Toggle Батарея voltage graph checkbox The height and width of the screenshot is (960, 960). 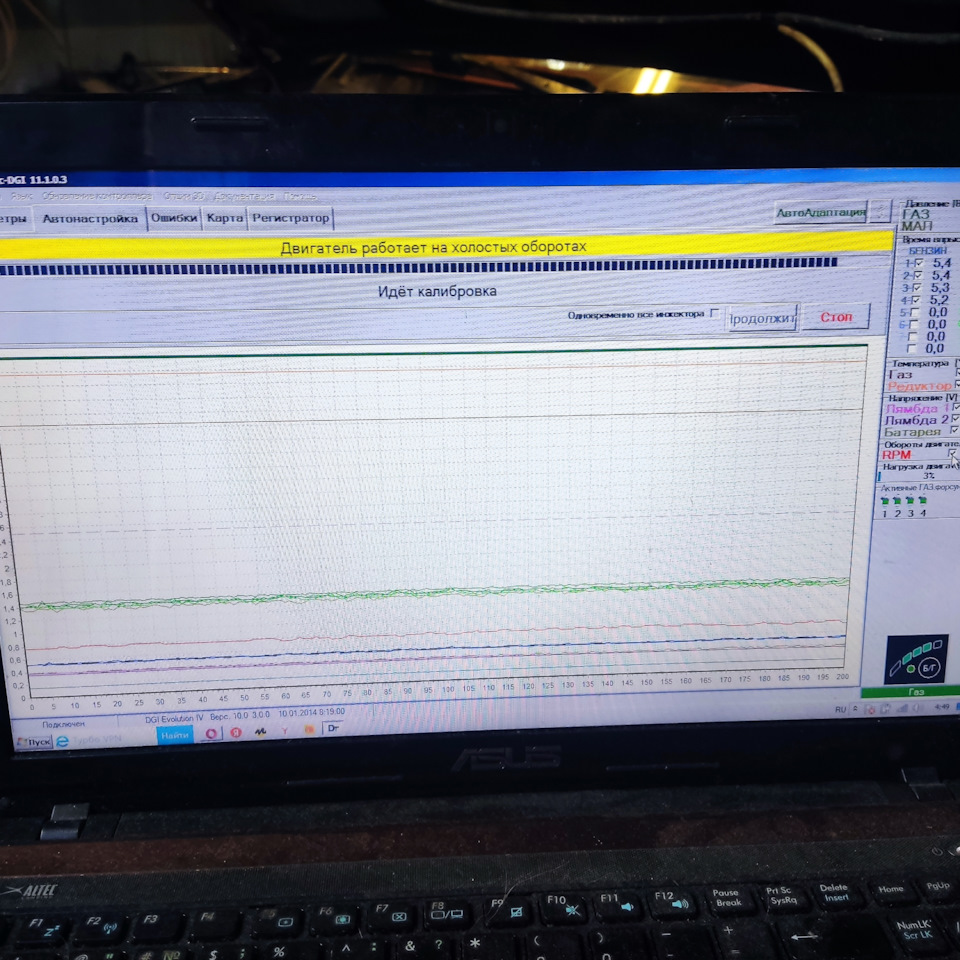pyautogui.click(x=954, y=430)
